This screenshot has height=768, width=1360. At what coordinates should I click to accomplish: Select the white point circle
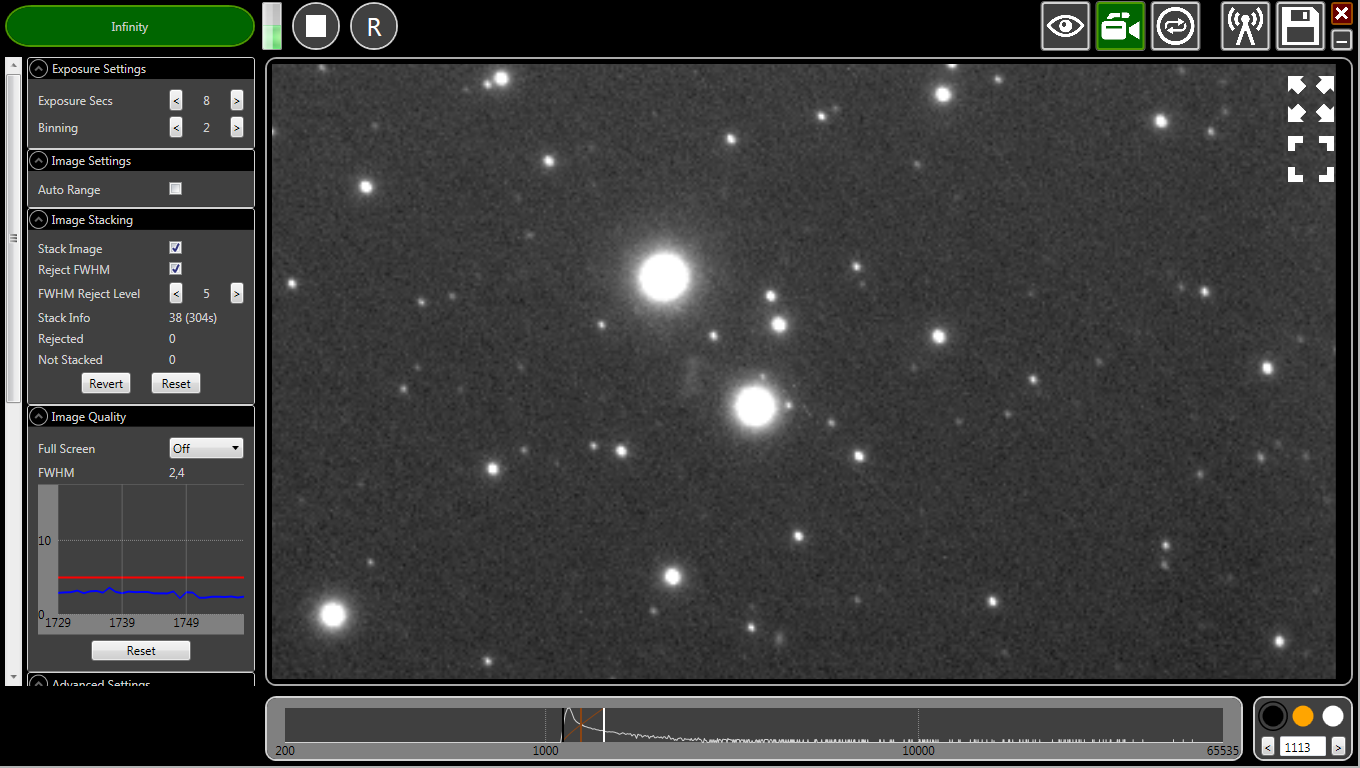click(1333, 716)
